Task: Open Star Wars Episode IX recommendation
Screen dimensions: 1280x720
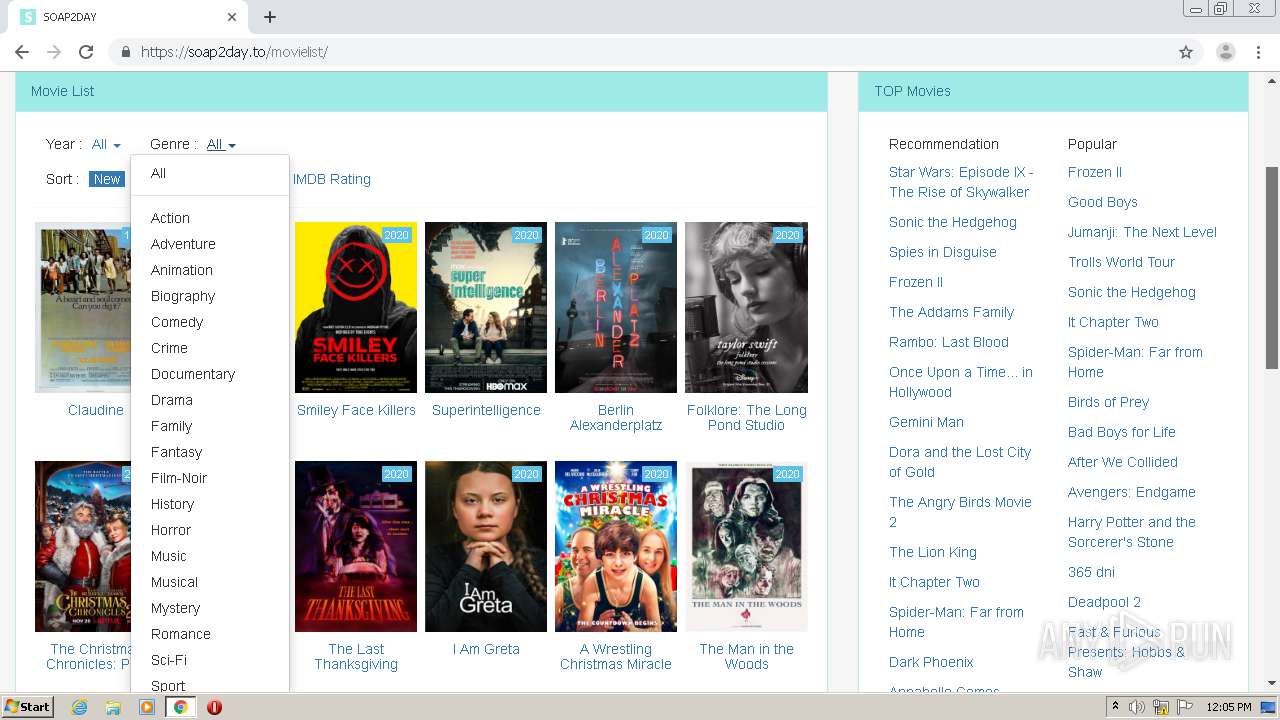Action: click(x=961, y=182)
